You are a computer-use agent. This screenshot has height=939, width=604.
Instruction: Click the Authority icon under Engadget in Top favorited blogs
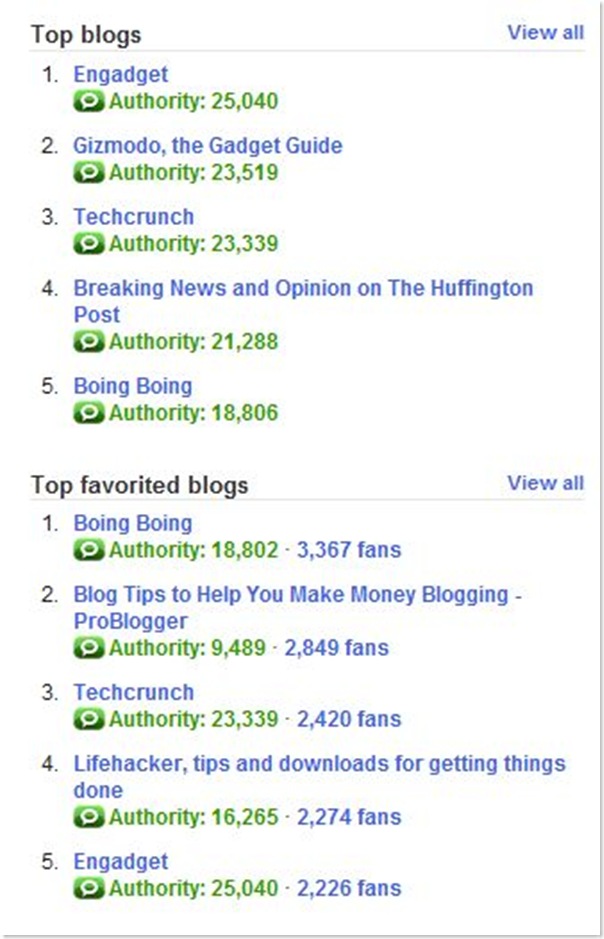click(89, 888)
